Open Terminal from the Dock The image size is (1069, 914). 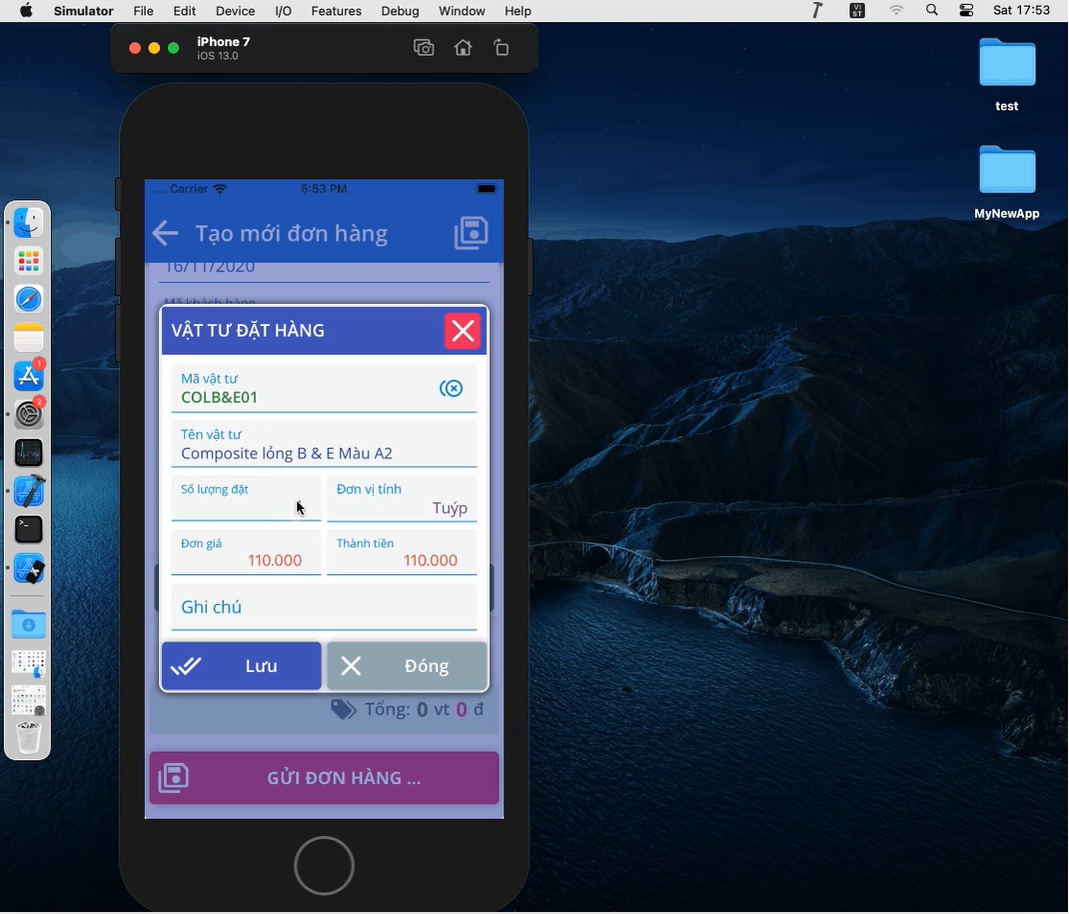coord(29,529)
